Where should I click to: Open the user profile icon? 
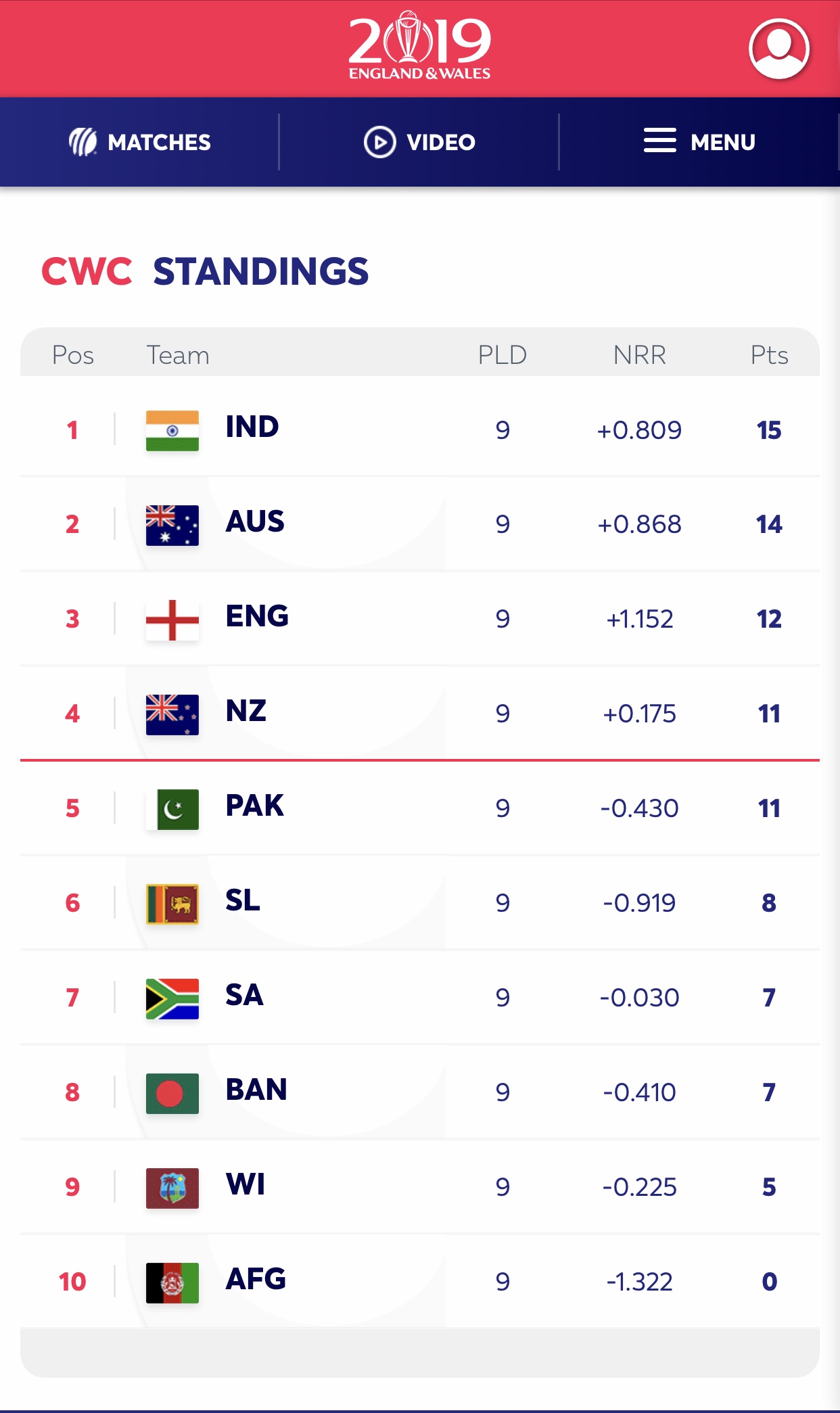click(x=779, y=49)
